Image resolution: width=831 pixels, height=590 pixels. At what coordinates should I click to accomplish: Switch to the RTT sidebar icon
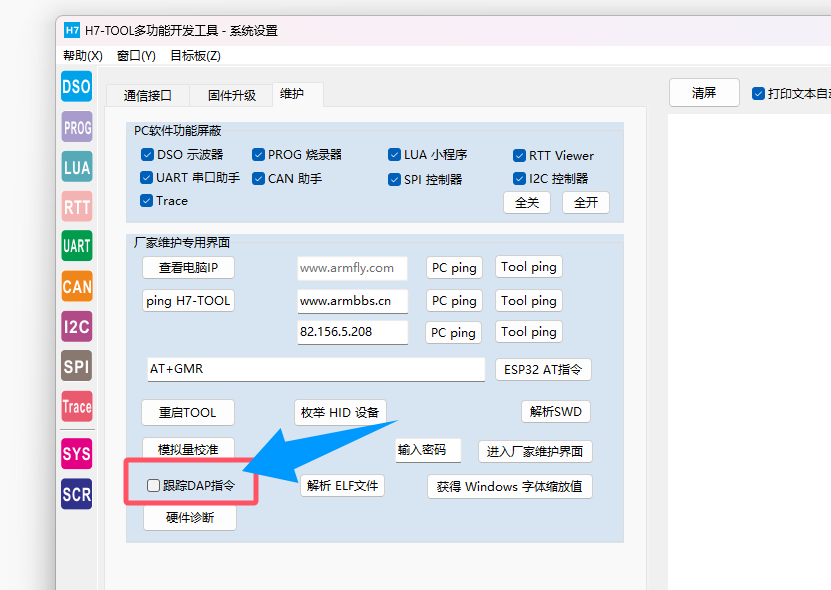coord(77,207)
